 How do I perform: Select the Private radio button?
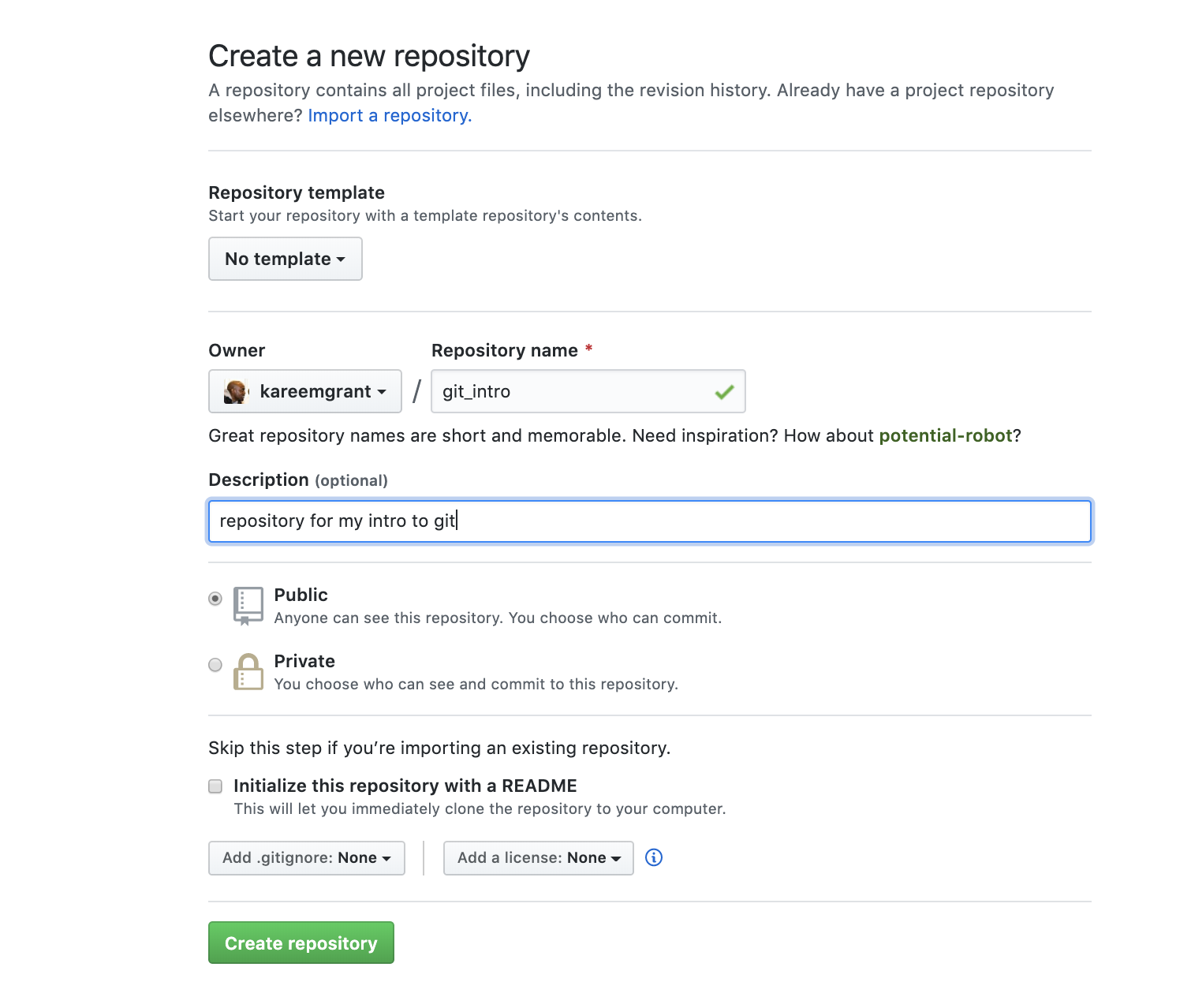click(x=215, y=665)
